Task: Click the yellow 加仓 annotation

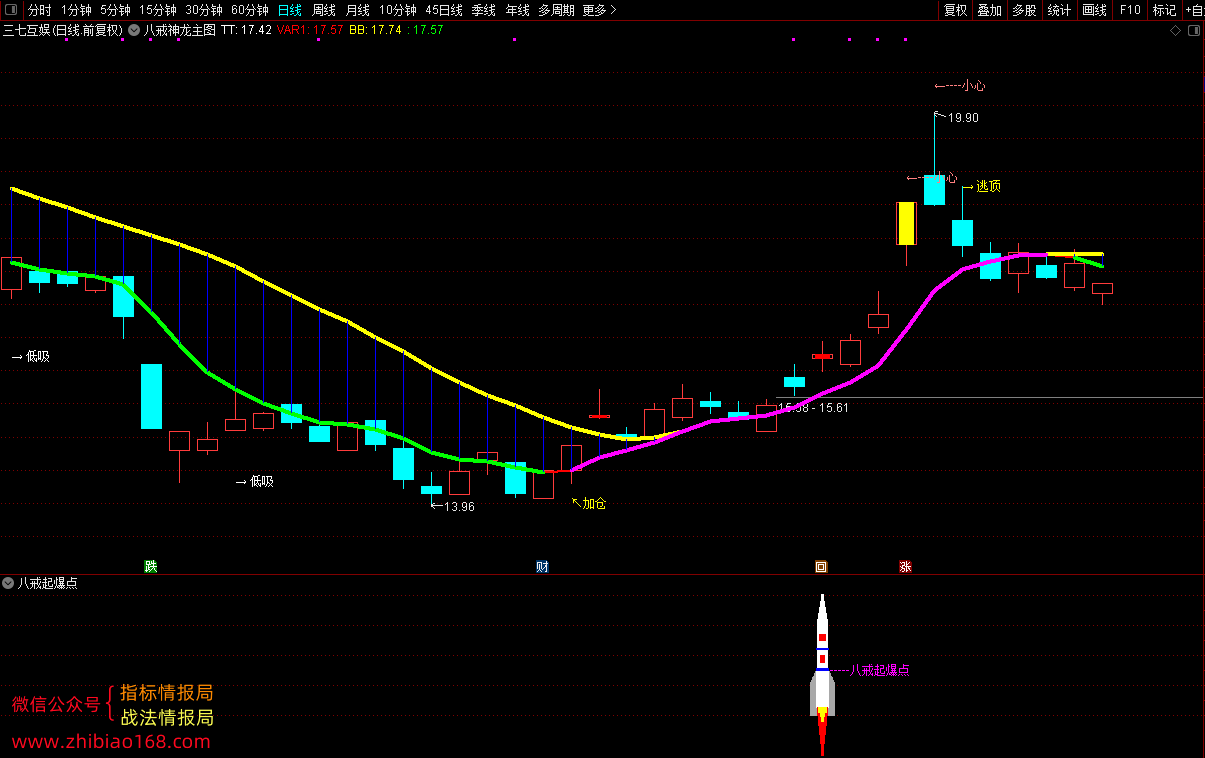Action: (x=594, y=503)
